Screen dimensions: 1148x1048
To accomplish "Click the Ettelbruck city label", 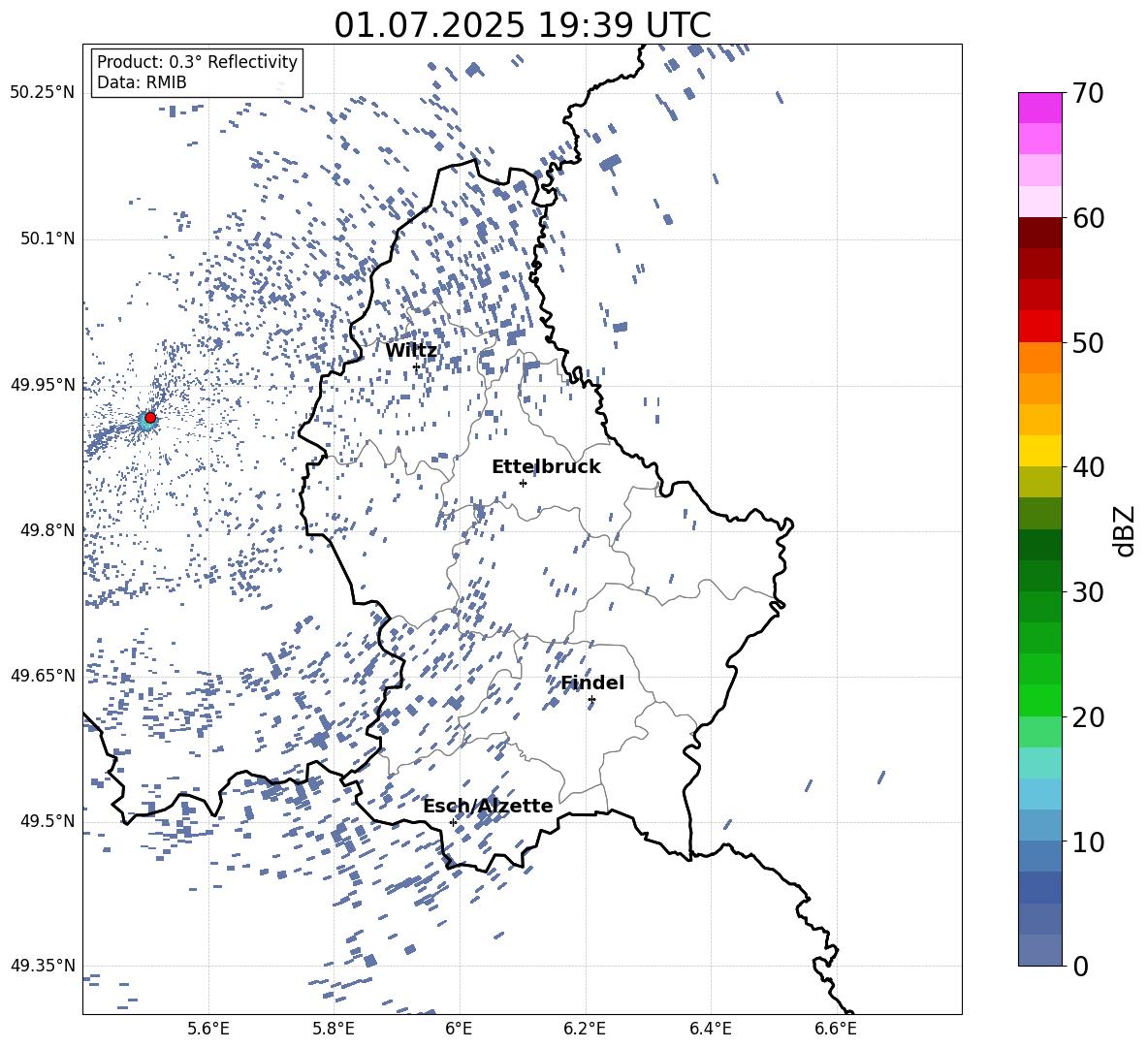I will point(546,467).
